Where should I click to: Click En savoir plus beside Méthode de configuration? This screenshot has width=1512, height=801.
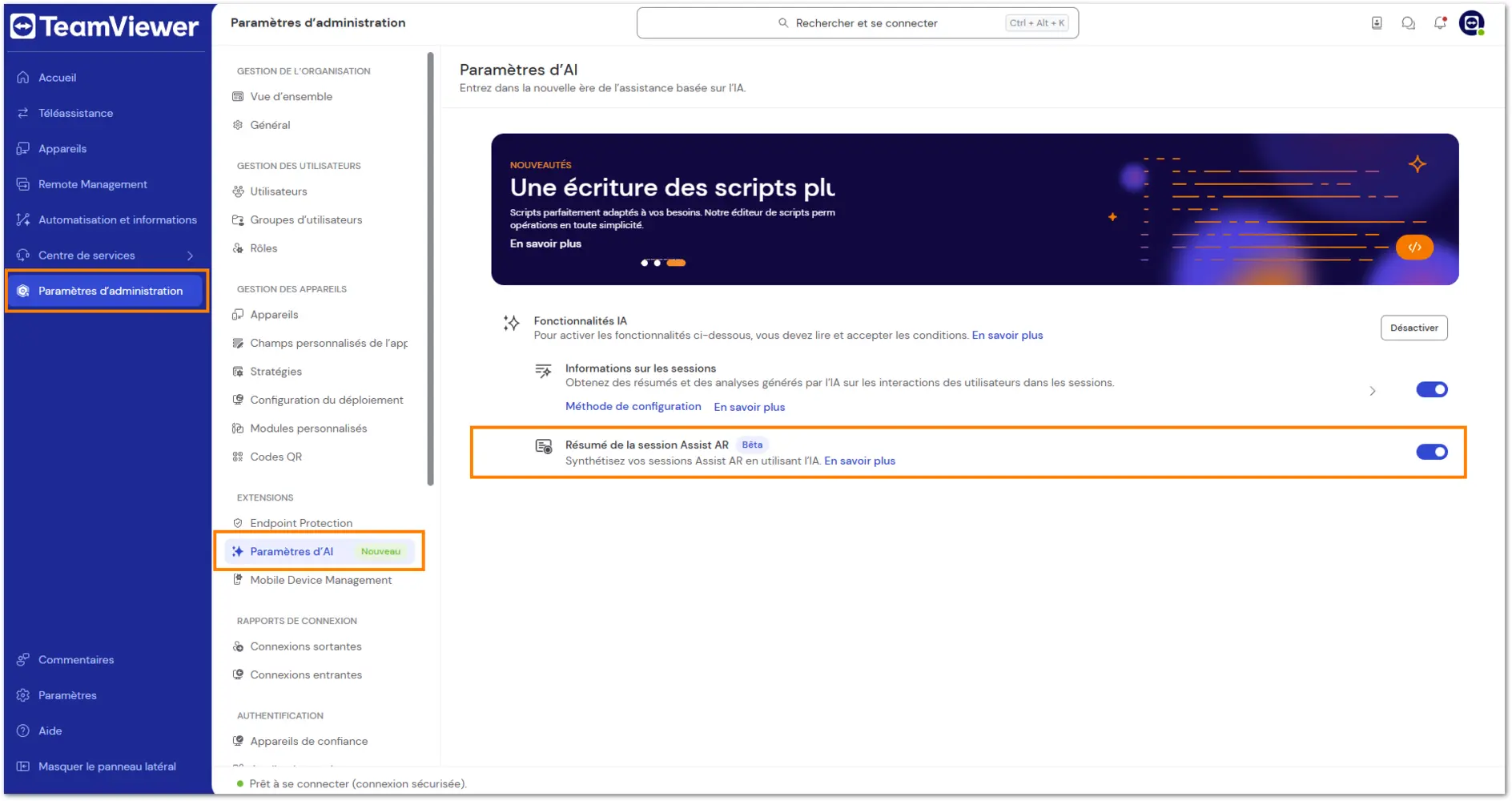pyautogui.click(x=749, y=408)
